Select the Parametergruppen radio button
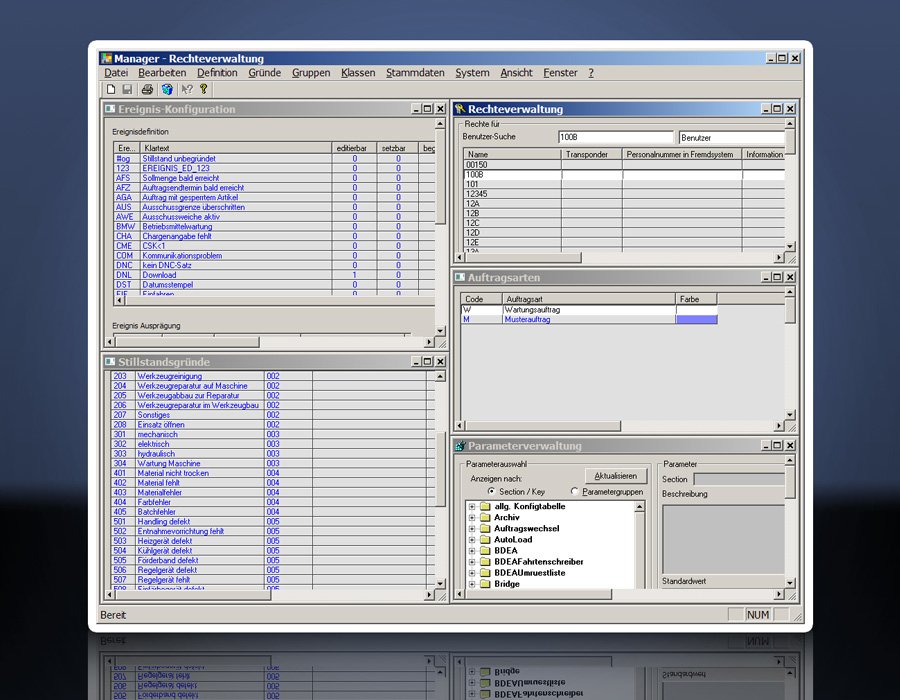The width and height of the screenshot is (900, 700). click(574, 491)
